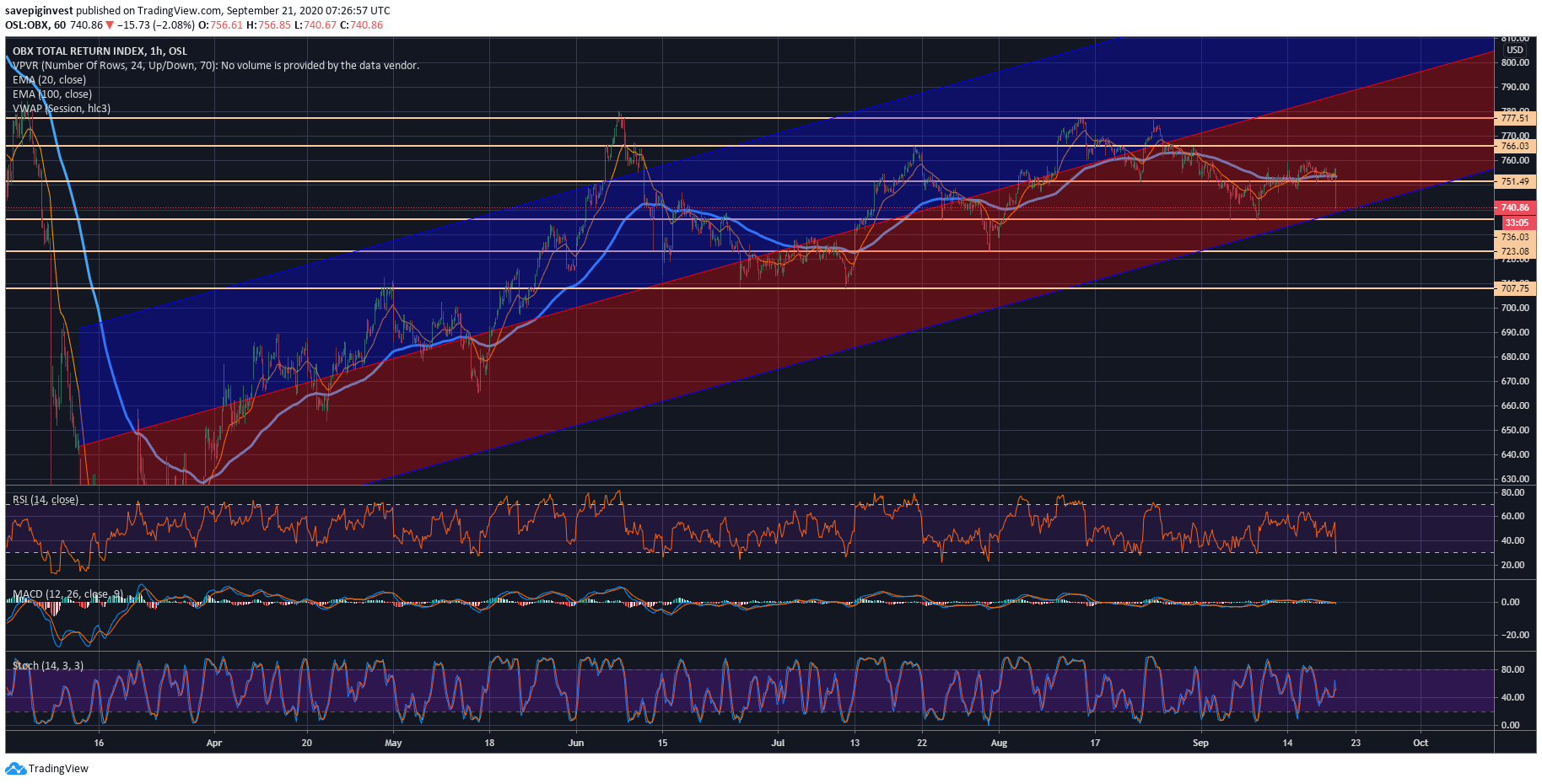Select the VWAP (Session, hlc3) legend entry
The image size is (1542, 784).
62,109
